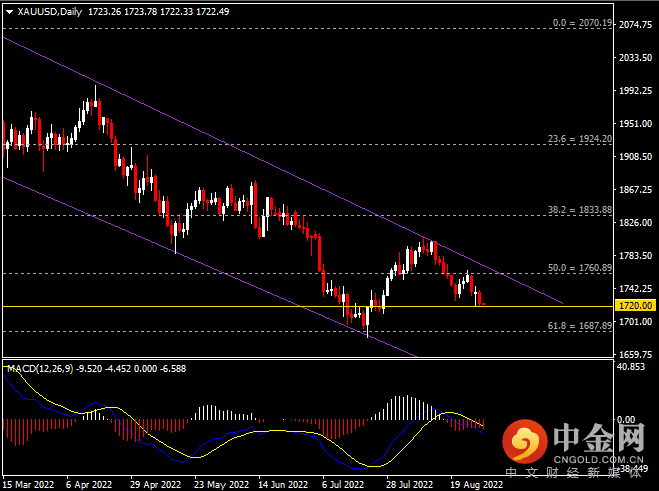Viewport: 659px width, 491px height.
Task: Click the Fibonacci label 38.2 = 1833.88
Action: (x=580, y=210)
